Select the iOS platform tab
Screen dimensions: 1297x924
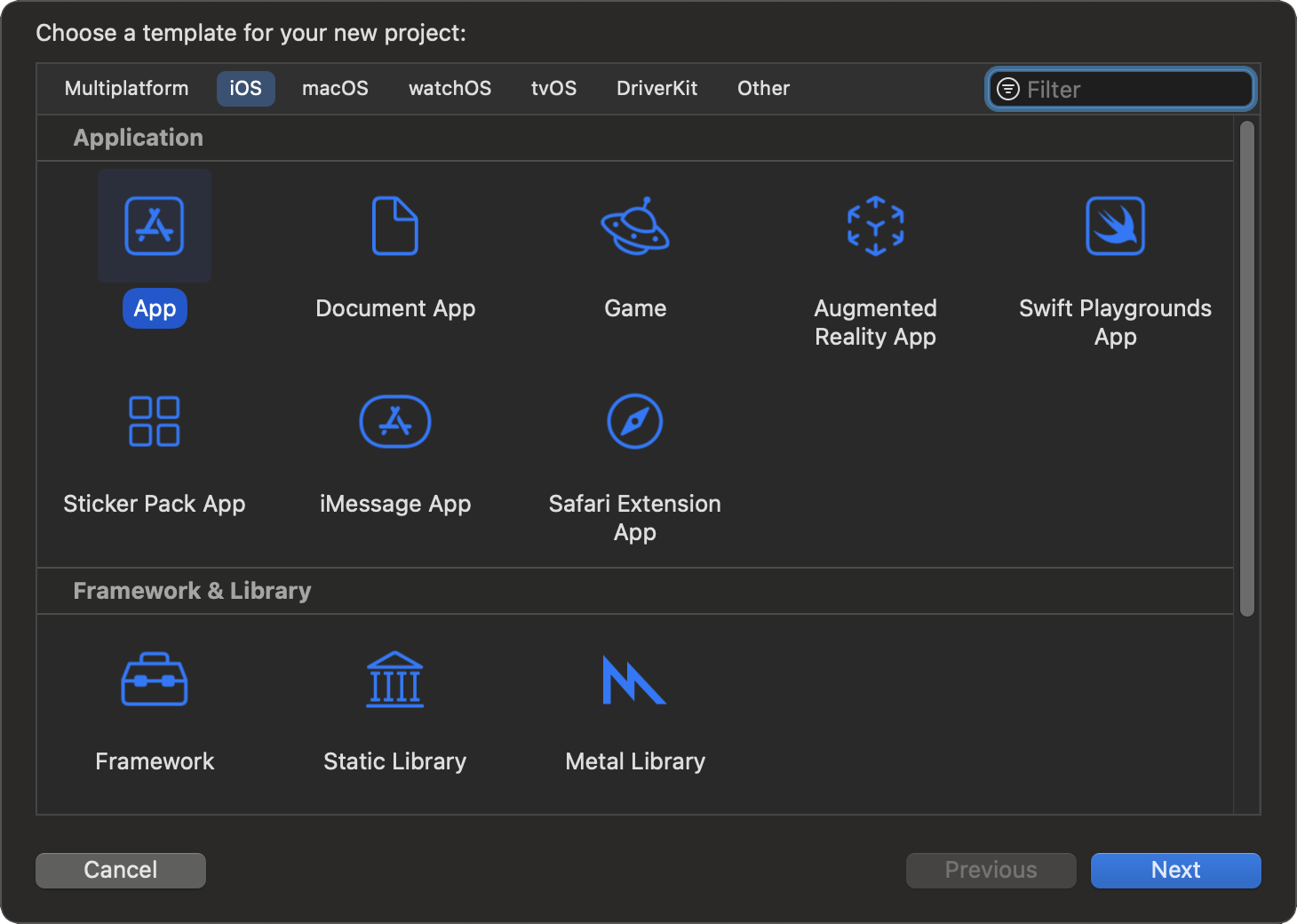pyautogui.click(x=246, y=89)
